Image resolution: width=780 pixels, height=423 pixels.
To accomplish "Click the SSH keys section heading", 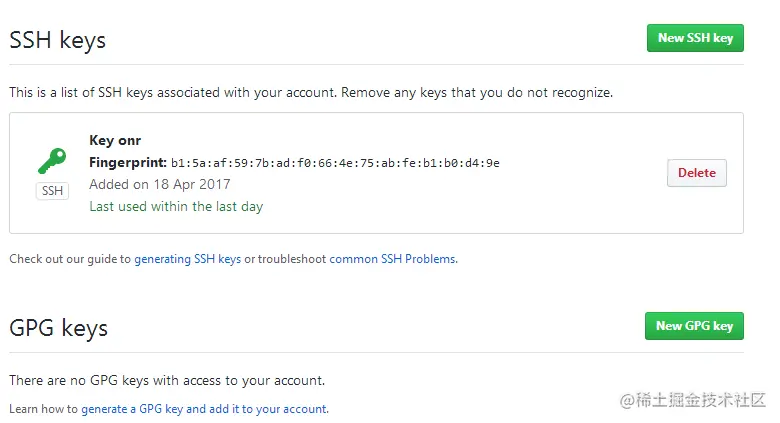I will click(x=58, y=41).
